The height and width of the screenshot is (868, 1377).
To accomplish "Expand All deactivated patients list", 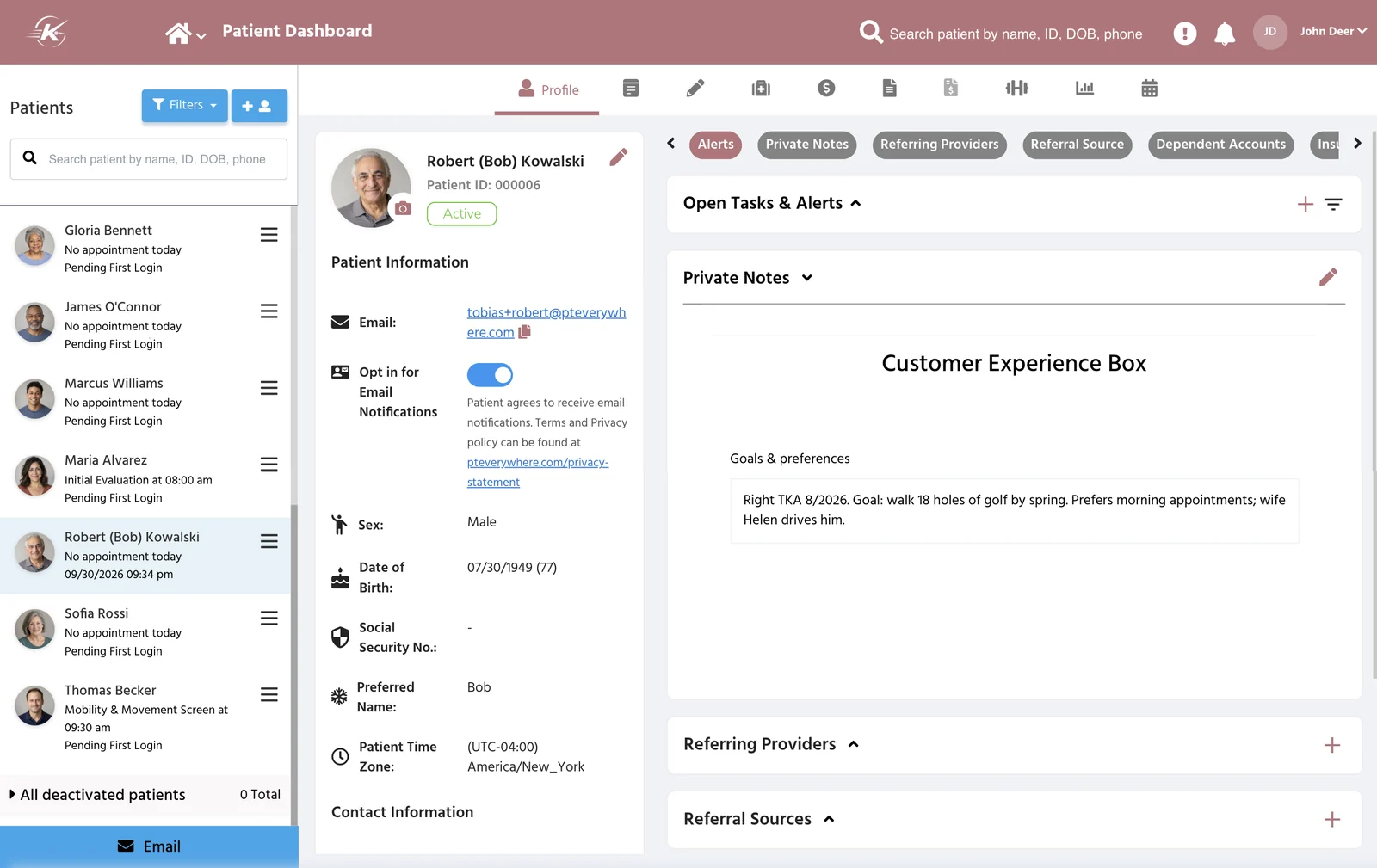I will tap(12, 795).
